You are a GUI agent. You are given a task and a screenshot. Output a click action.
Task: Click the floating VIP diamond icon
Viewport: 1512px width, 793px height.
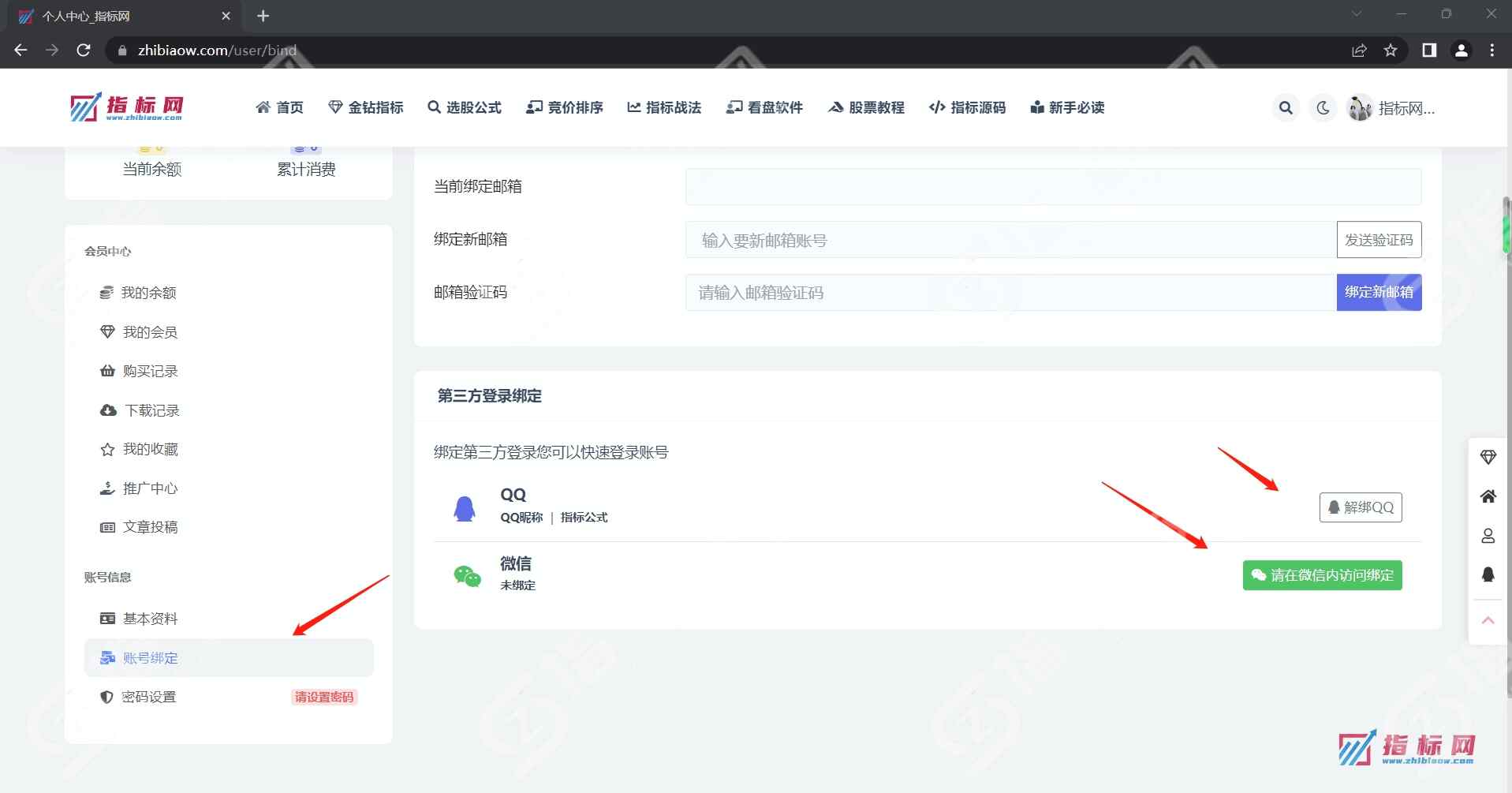[1488, 456]
